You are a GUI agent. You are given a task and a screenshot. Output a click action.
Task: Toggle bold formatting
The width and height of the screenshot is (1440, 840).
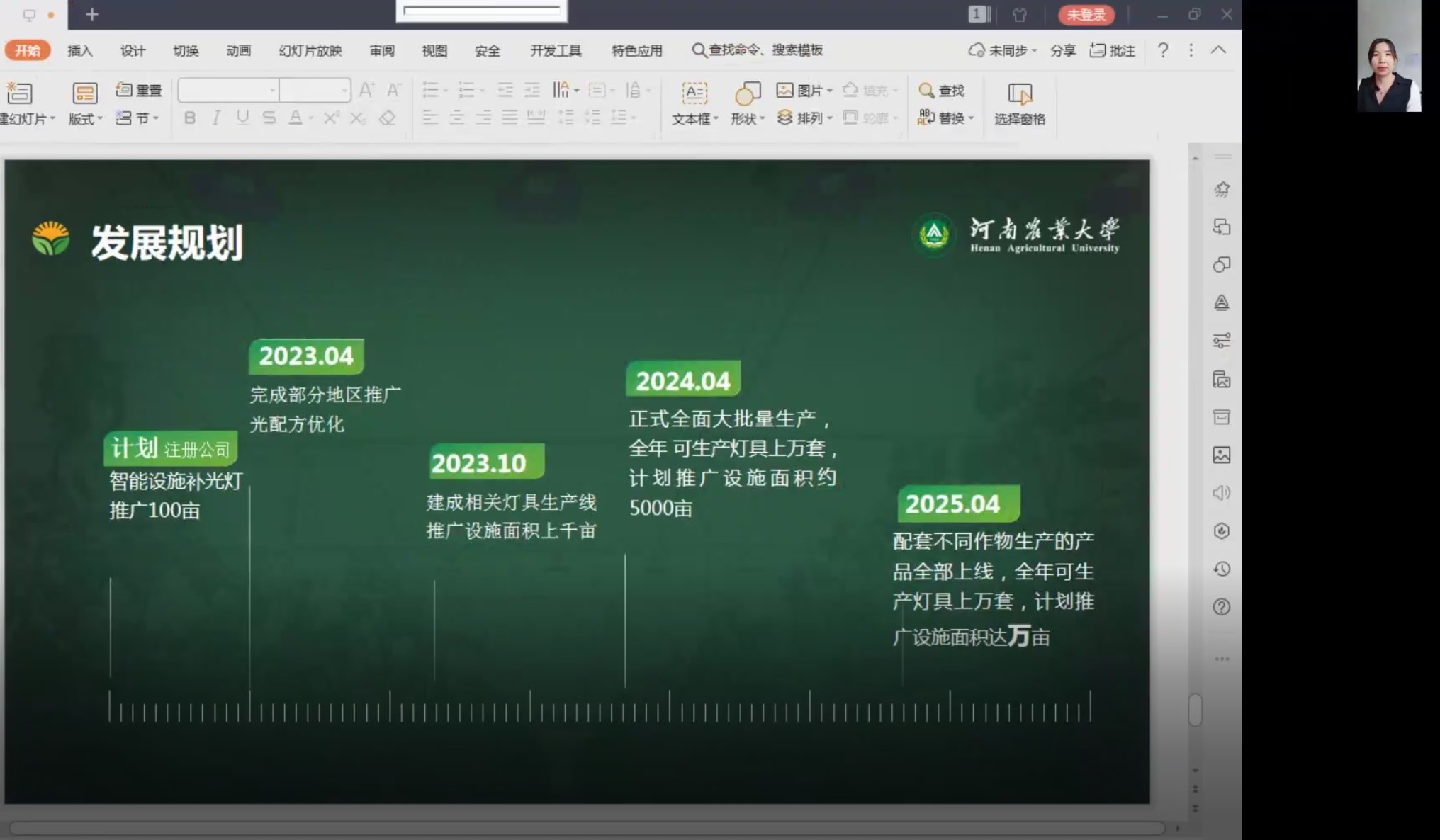(x=189, y=118)
